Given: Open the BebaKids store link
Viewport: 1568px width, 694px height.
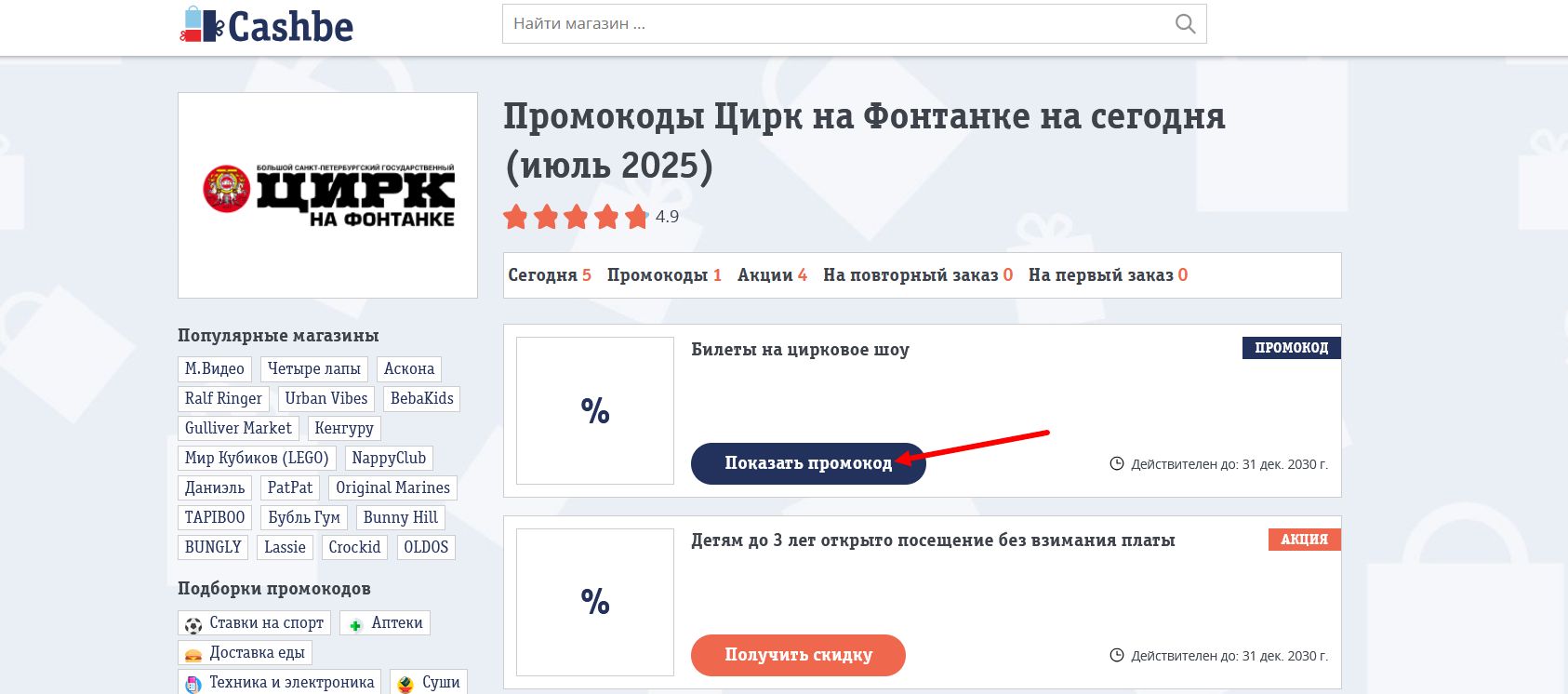Looking at the screenshot, I should (422, 399).
